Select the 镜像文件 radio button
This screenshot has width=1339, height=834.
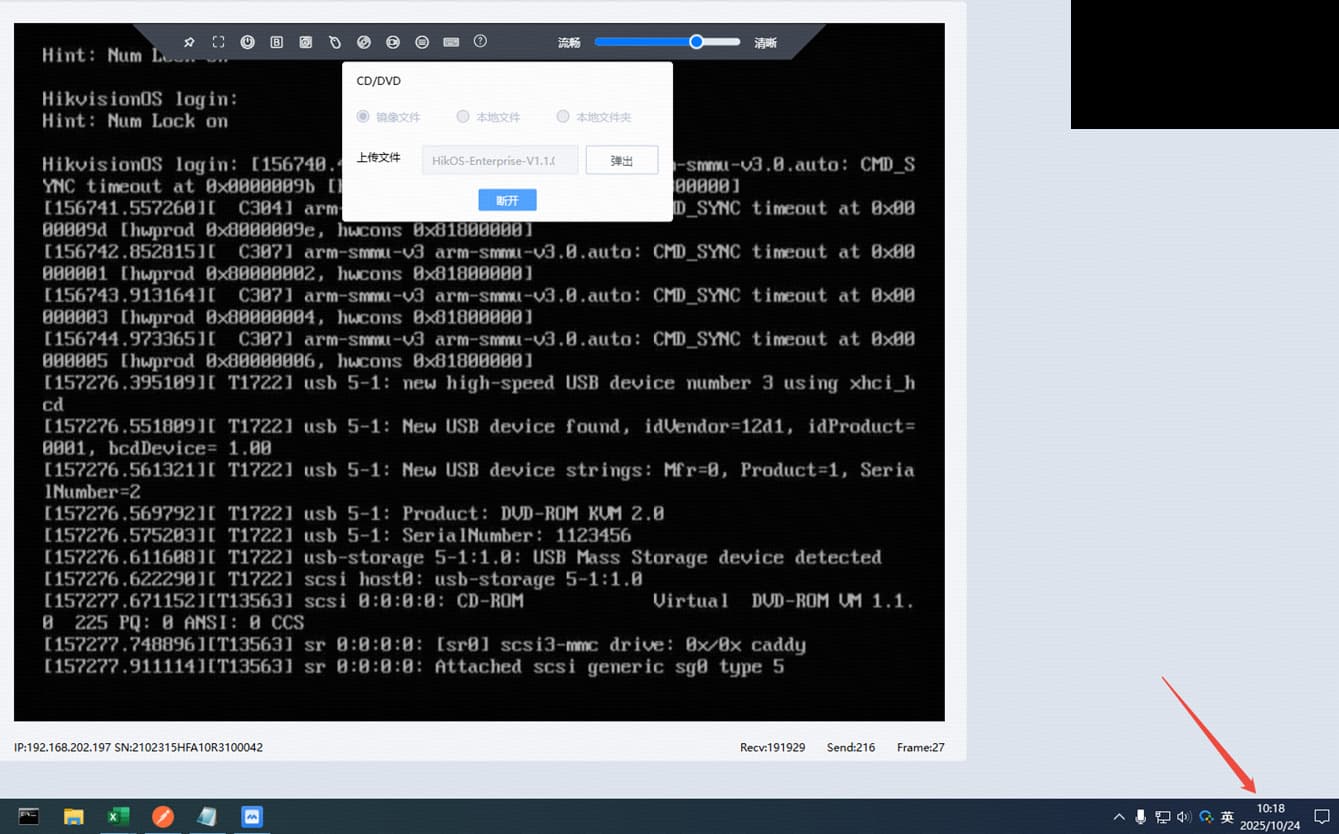coord(363,117)
